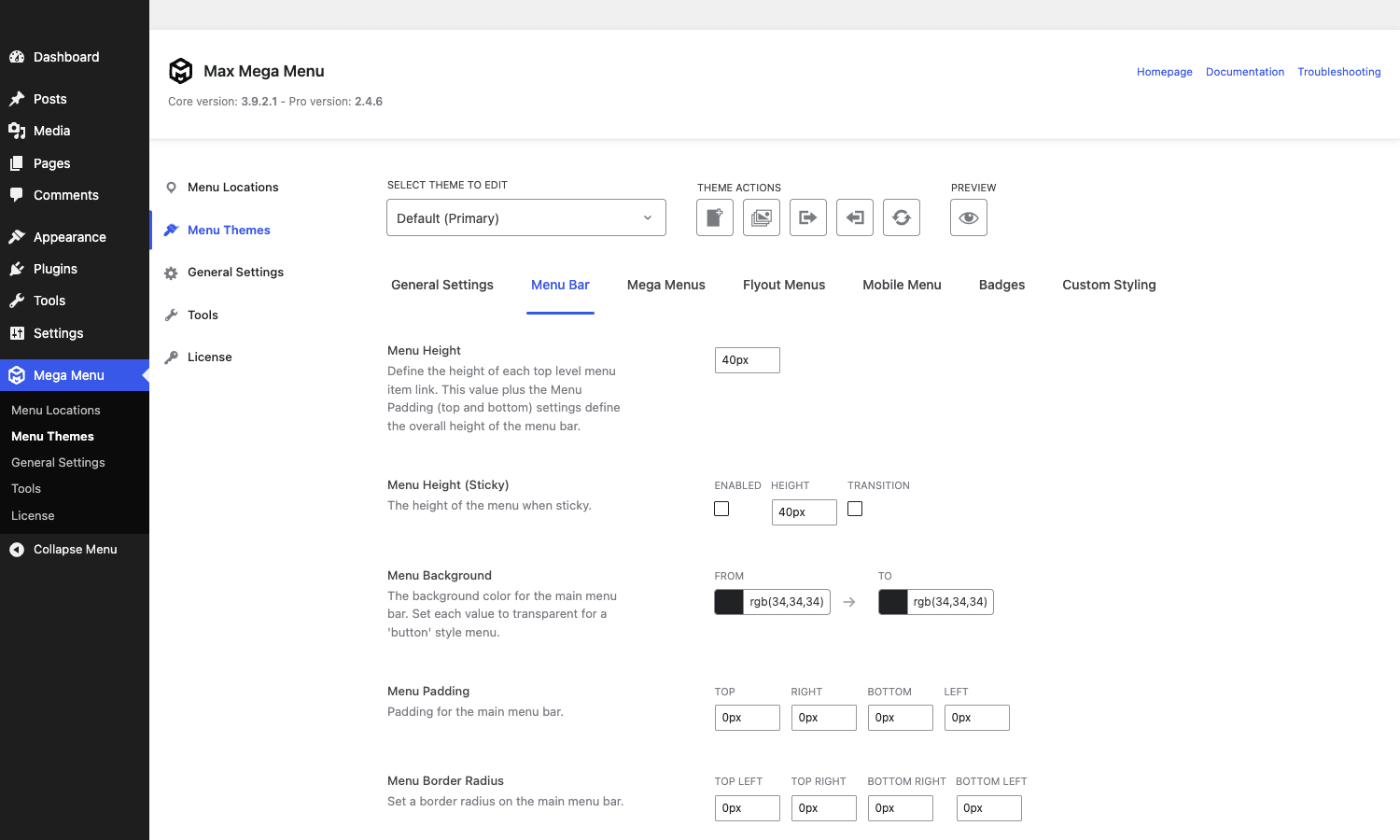Import a theme with the left-arrow icon

(x=855, y=217)
